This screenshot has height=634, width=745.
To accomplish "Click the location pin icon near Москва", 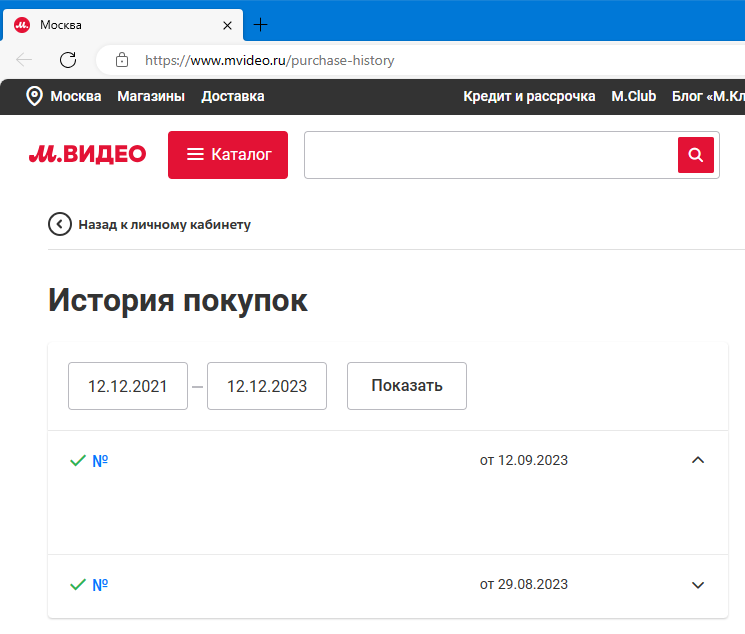I will pos(34,96).
